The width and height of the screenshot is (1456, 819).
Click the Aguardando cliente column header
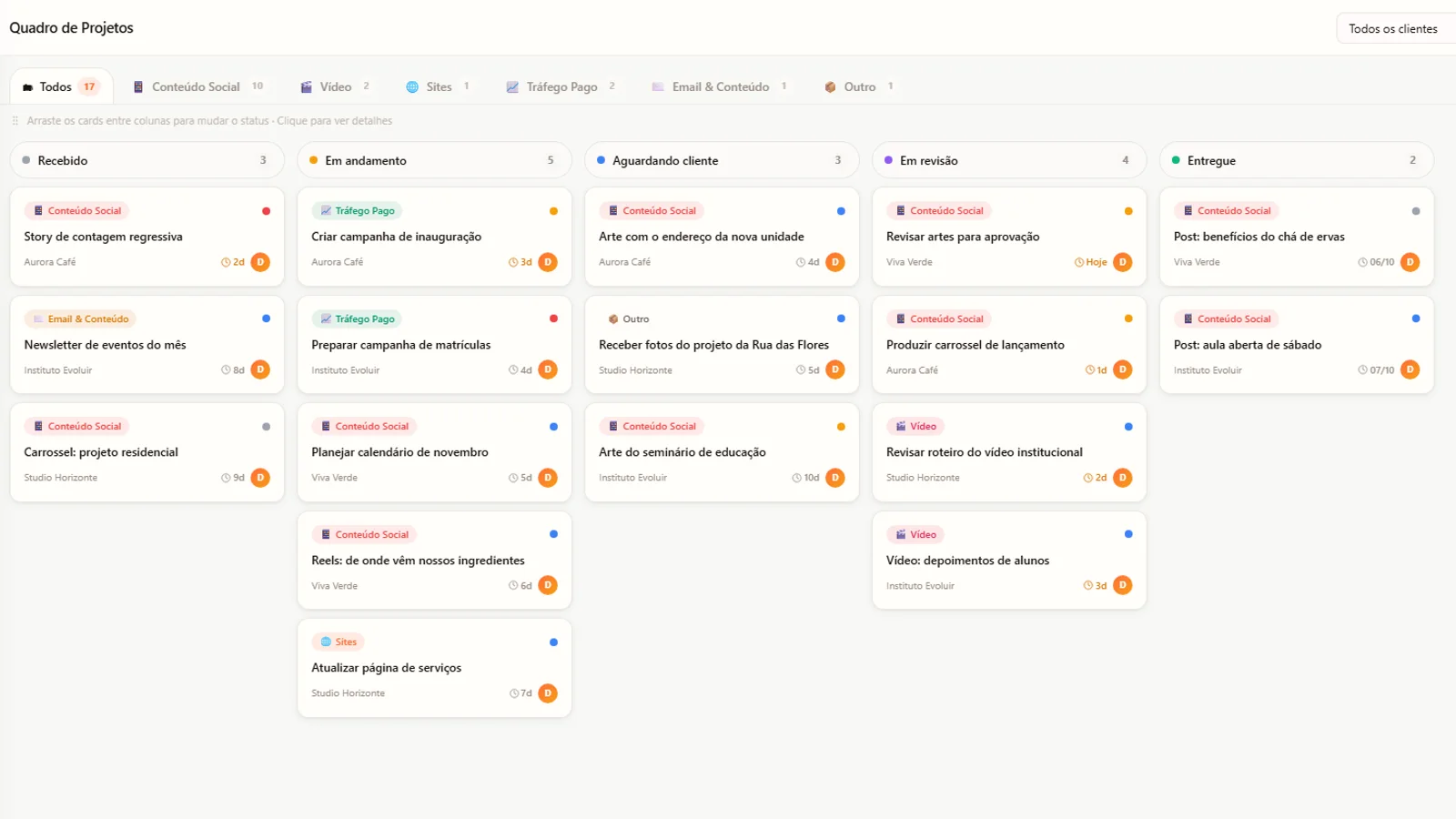(723, 160)
